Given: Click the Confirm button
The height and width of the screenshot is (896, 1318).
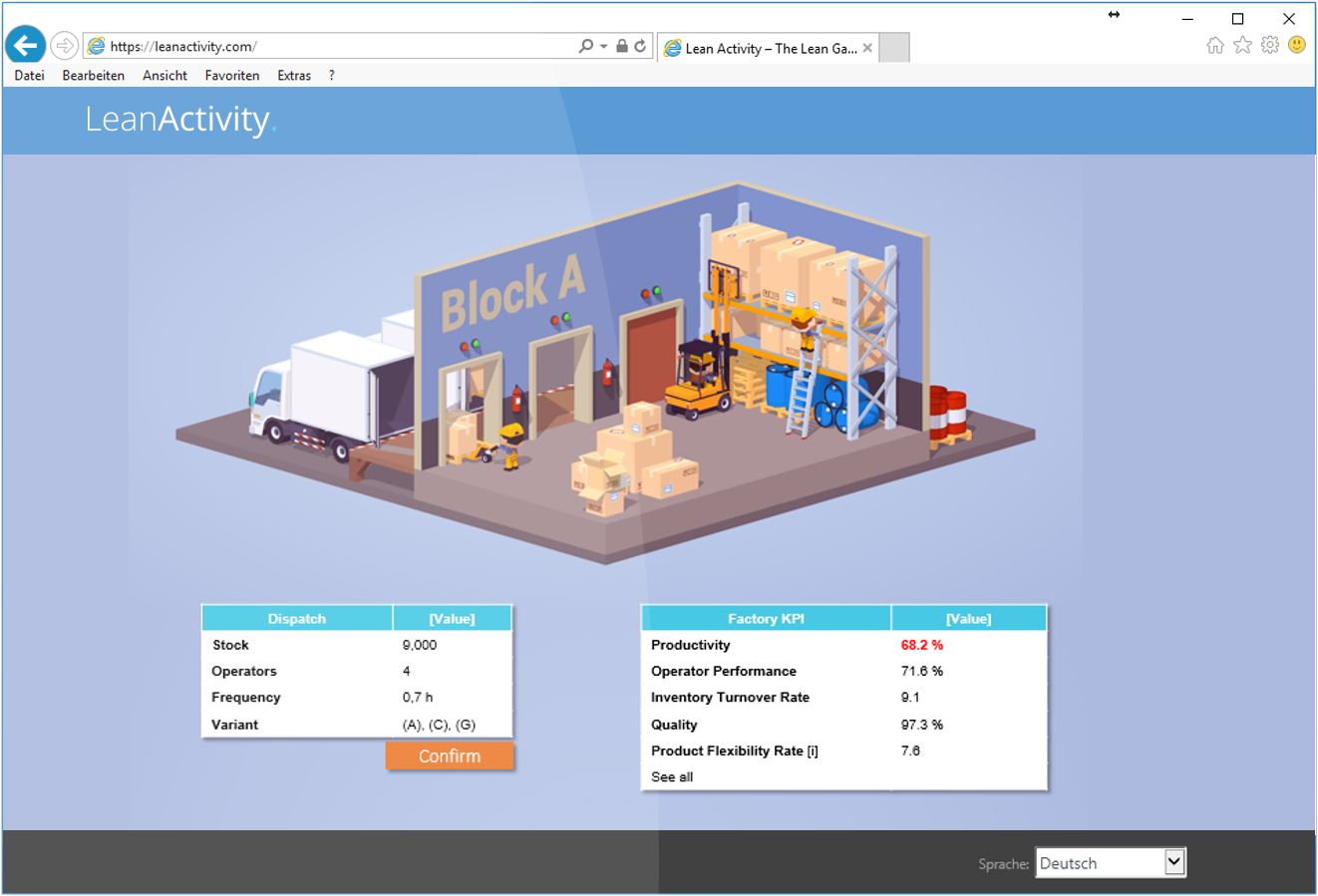Looking at the screenshot, I should coord(450,756).
